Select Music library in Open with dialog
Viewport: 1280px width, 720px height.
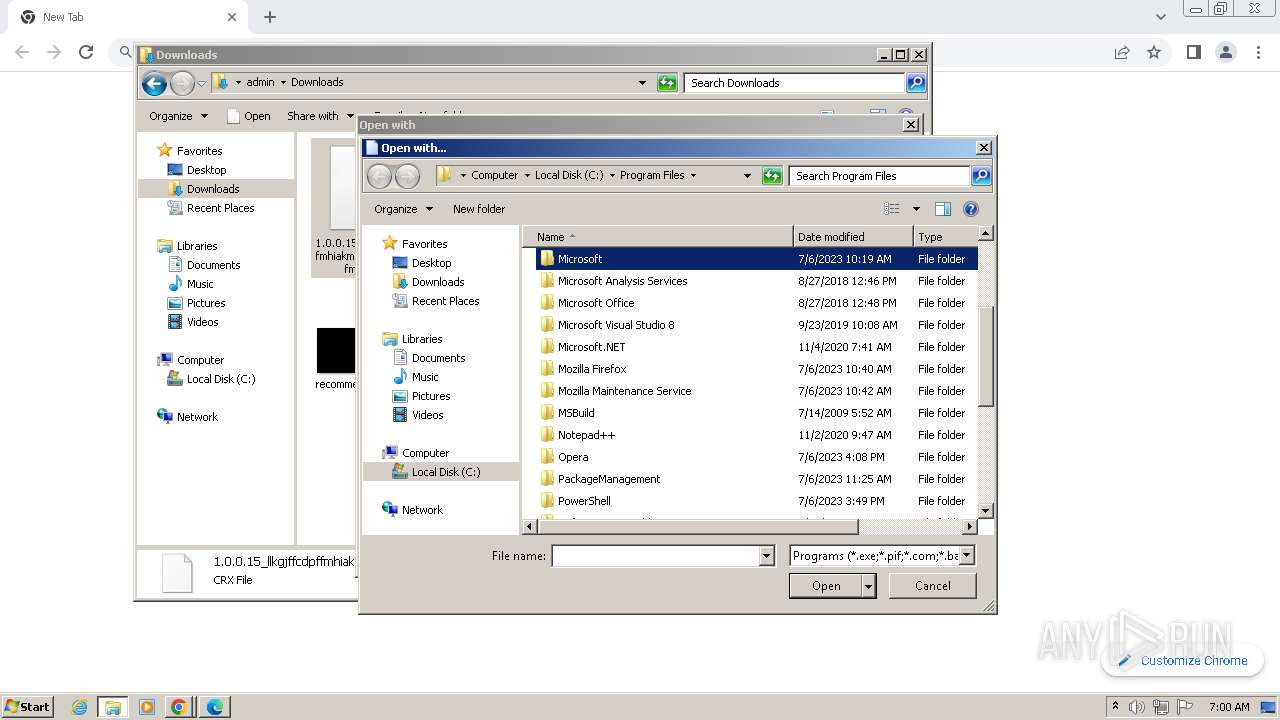point(425,377)
